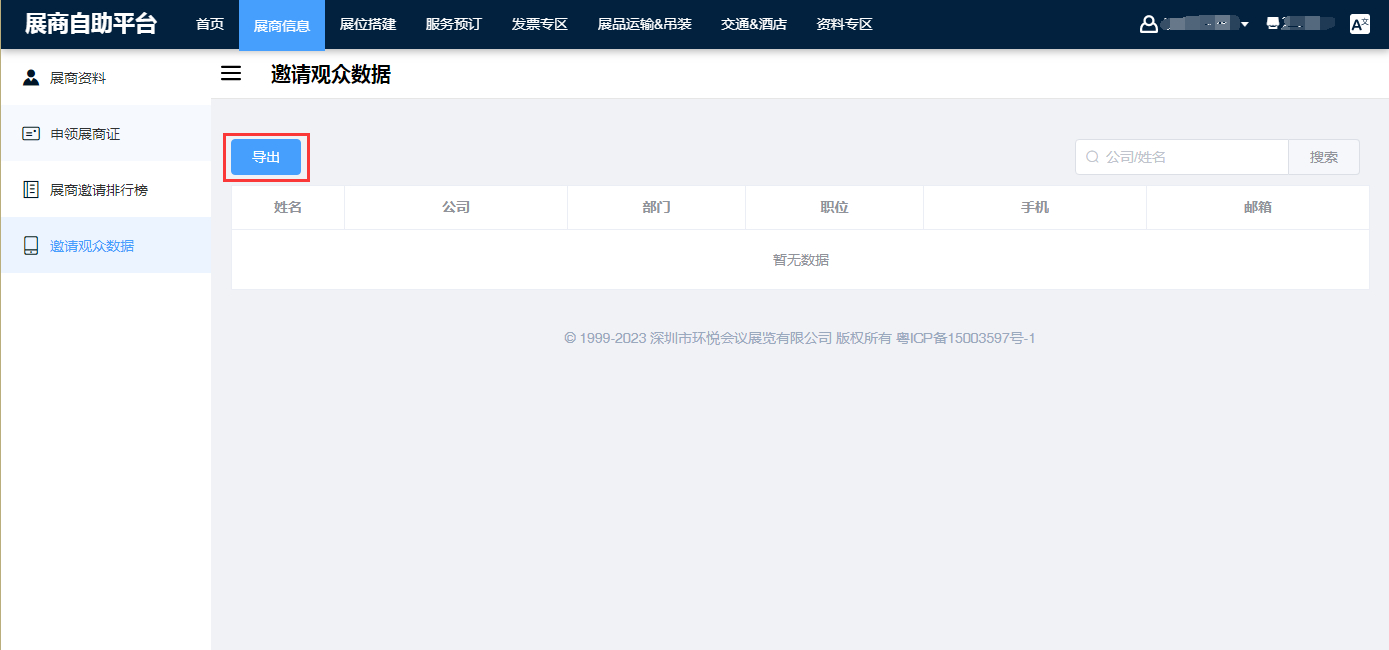This screenshot has height=650, width=1389.
Task: Click the magnifier icon in search box
Action: [1093, 157]
